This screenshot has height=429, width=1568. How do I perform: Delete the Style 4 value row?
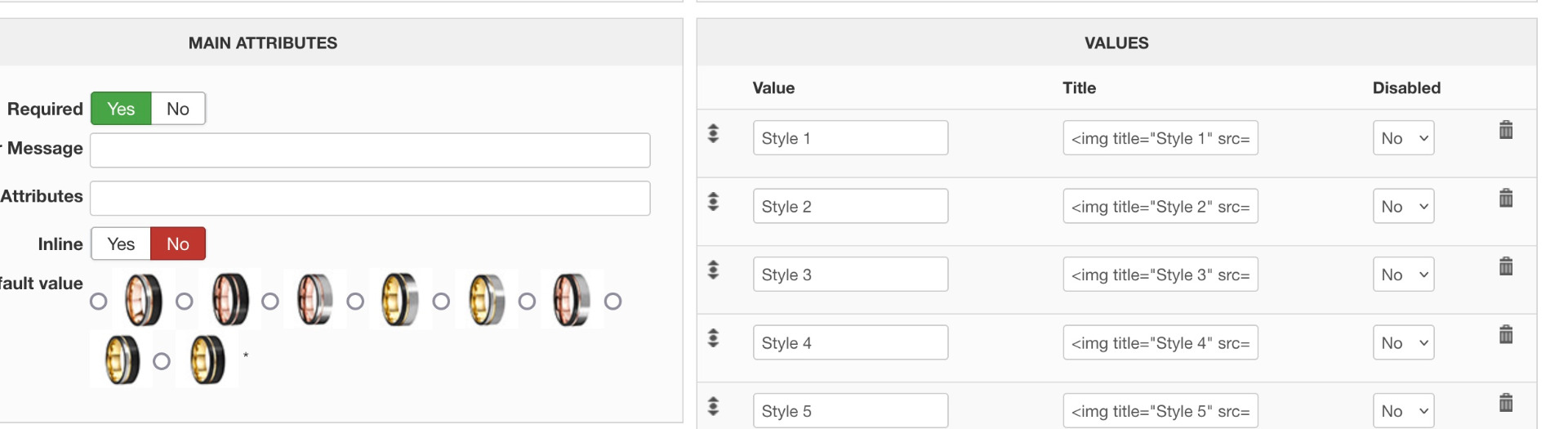pyautogui.click(x=1506, y=334)
